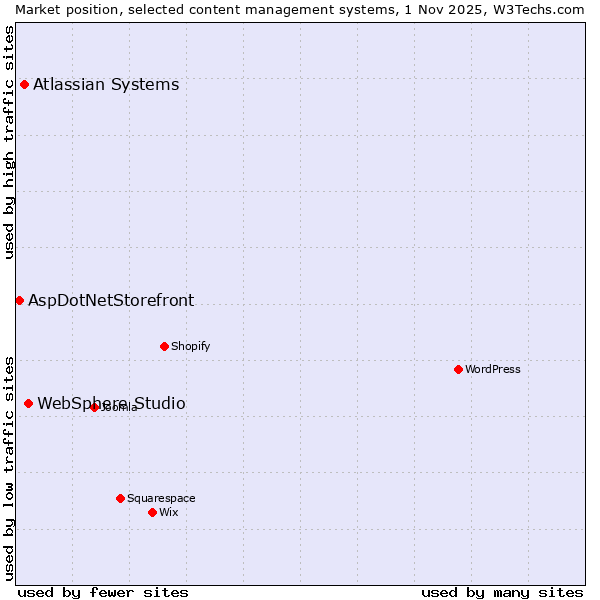Click the Joomla data point marker
The width and height of the screenshot is (600, 600).
click(x=94, y=407)
